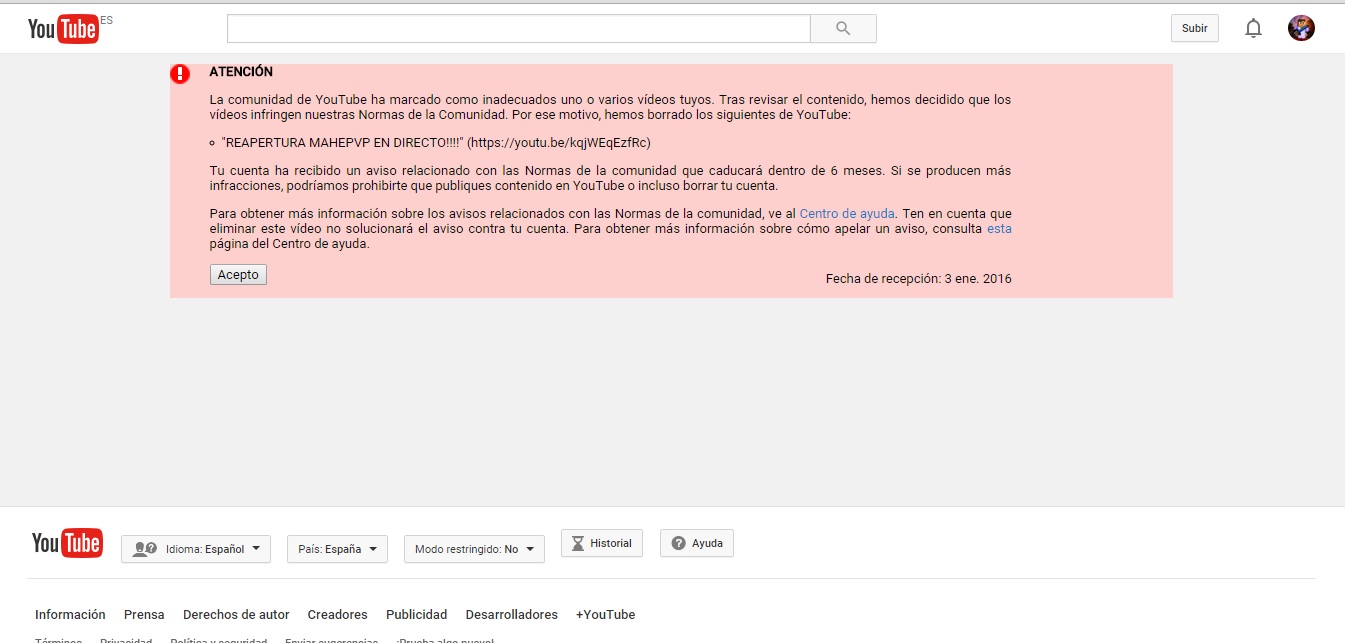Click the removed video title REAPERTURA MAHEPVP EN DIRECTO

pos(343,143)
